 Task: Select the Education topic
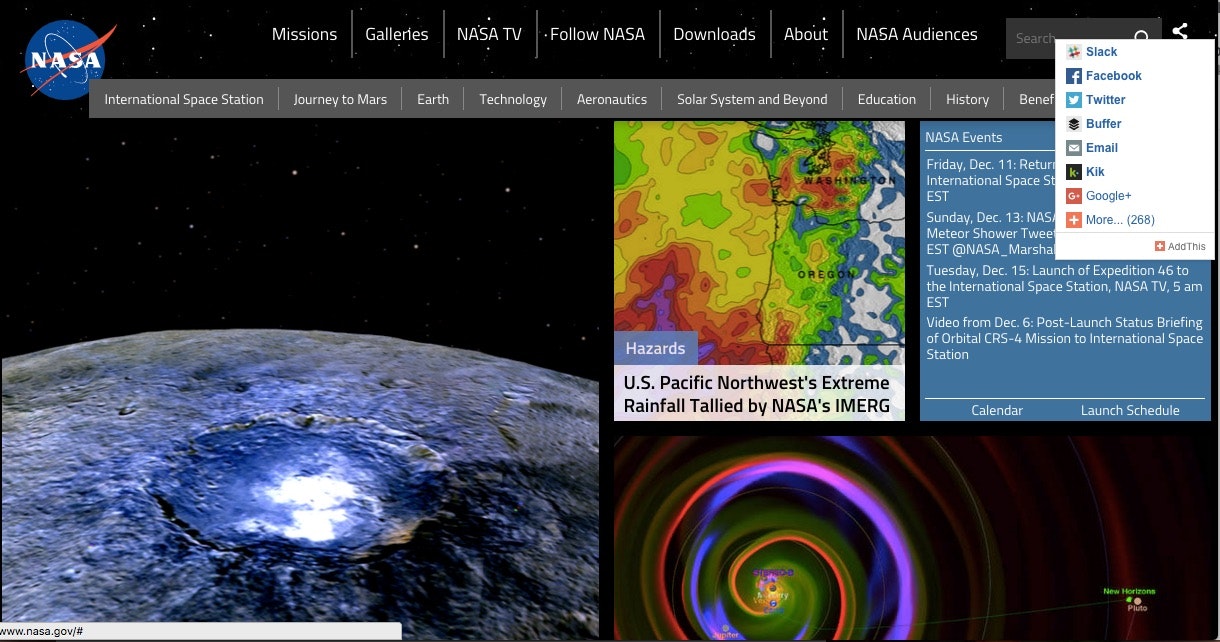887,99
